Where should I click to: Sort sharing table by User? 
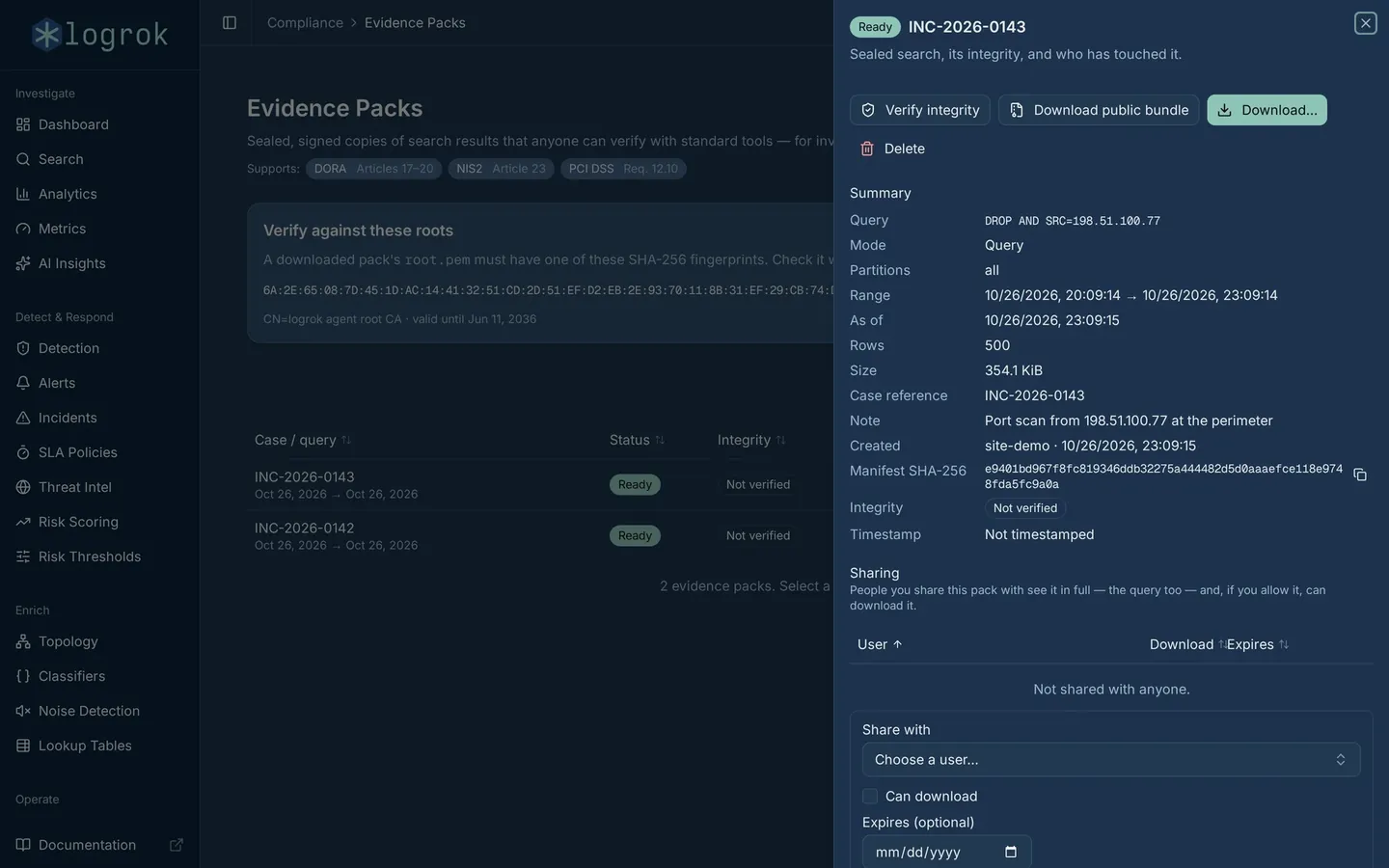(880, 644)
